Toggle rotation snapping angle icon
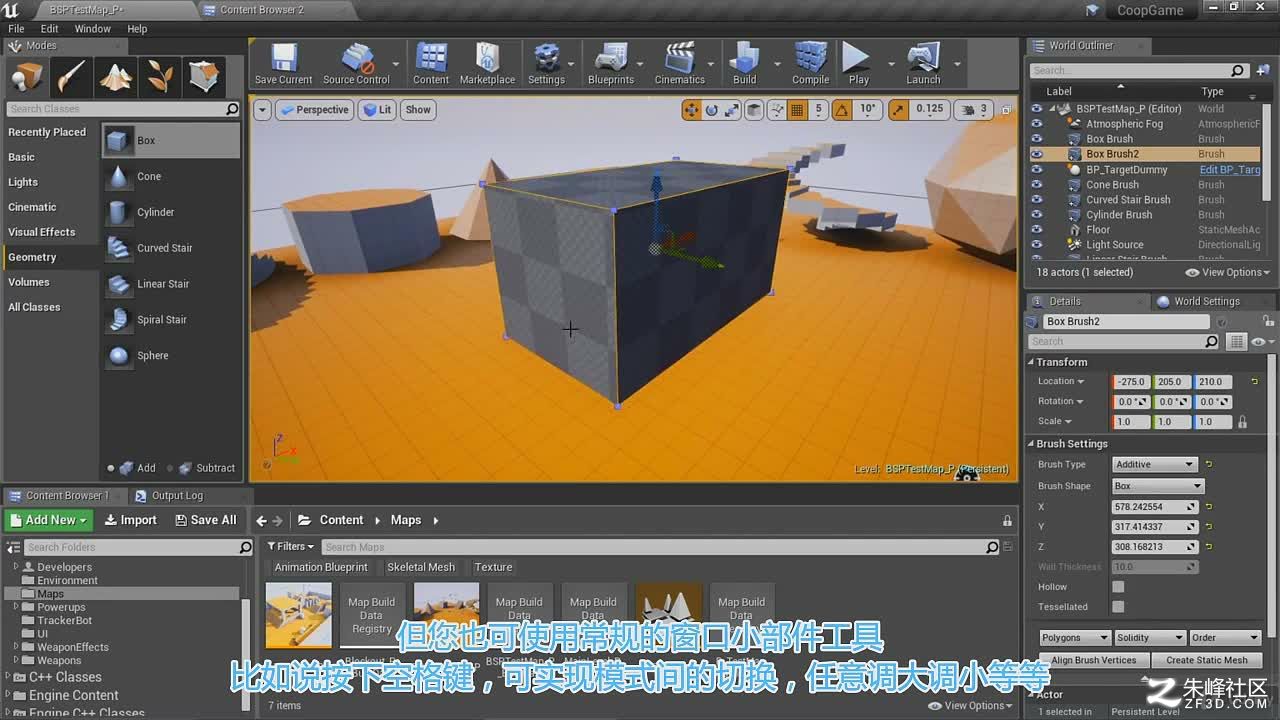The width and height of the screenshot is (1280, 720). tap(841, 110)
